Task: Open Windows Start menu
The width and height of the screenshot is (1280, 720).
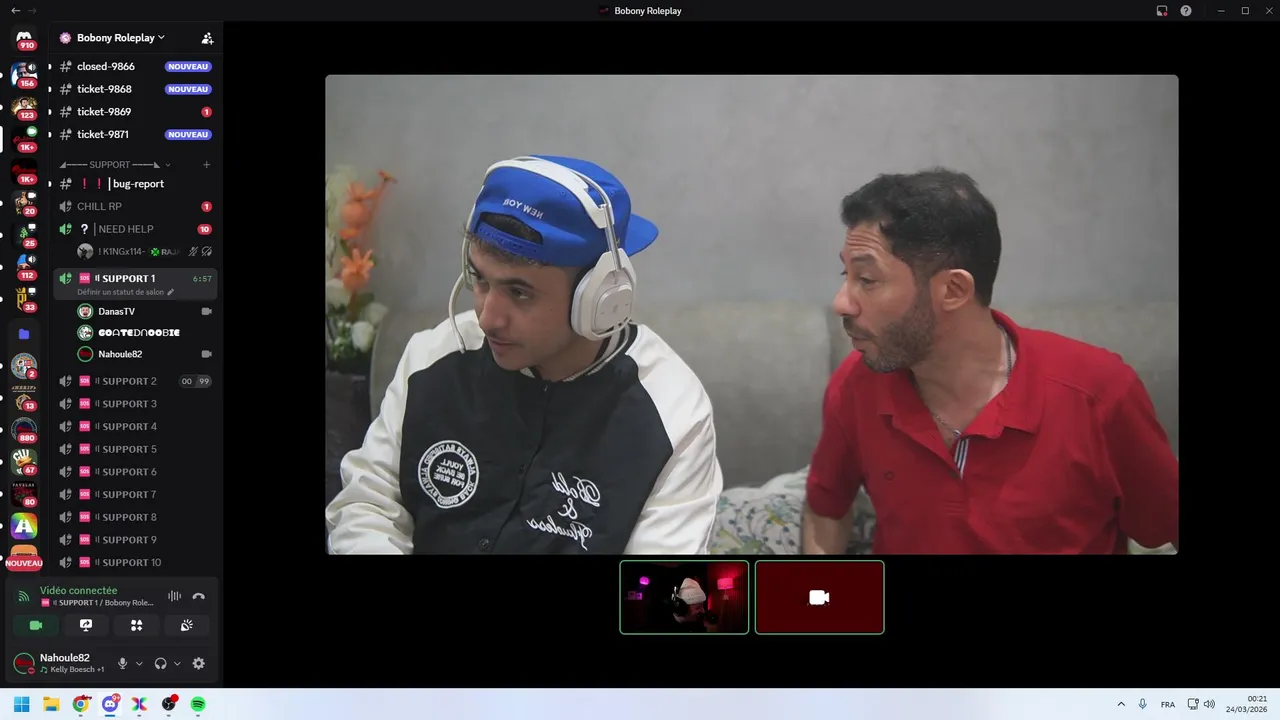Action: click(22, 704)
